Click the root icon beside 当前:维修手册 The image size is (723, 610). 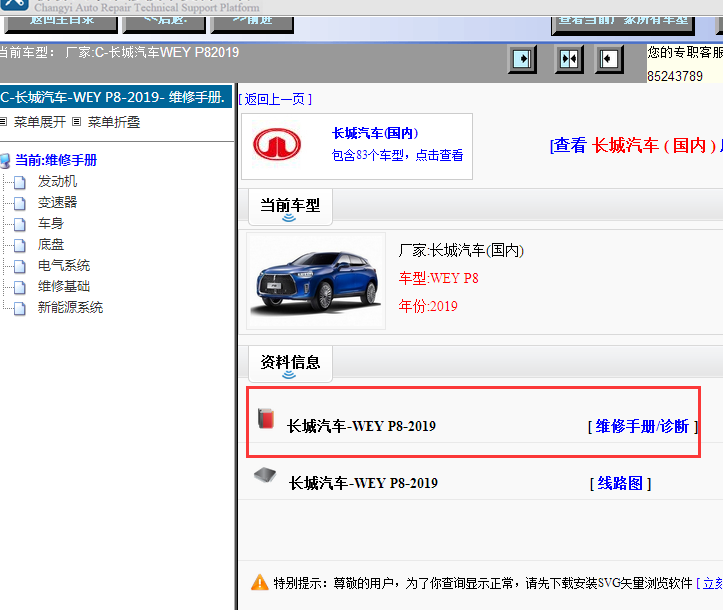click(5, 161)
